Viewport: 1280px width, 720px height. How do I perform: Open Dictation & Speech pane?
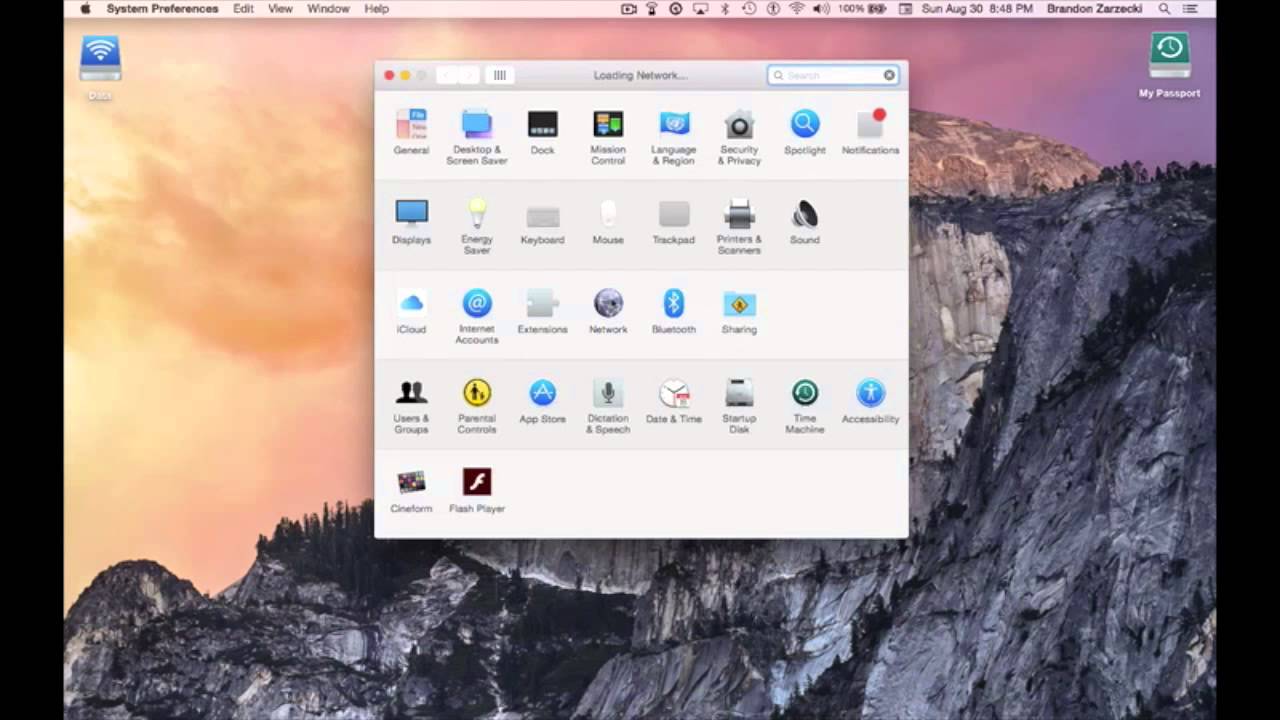(608, 406)
